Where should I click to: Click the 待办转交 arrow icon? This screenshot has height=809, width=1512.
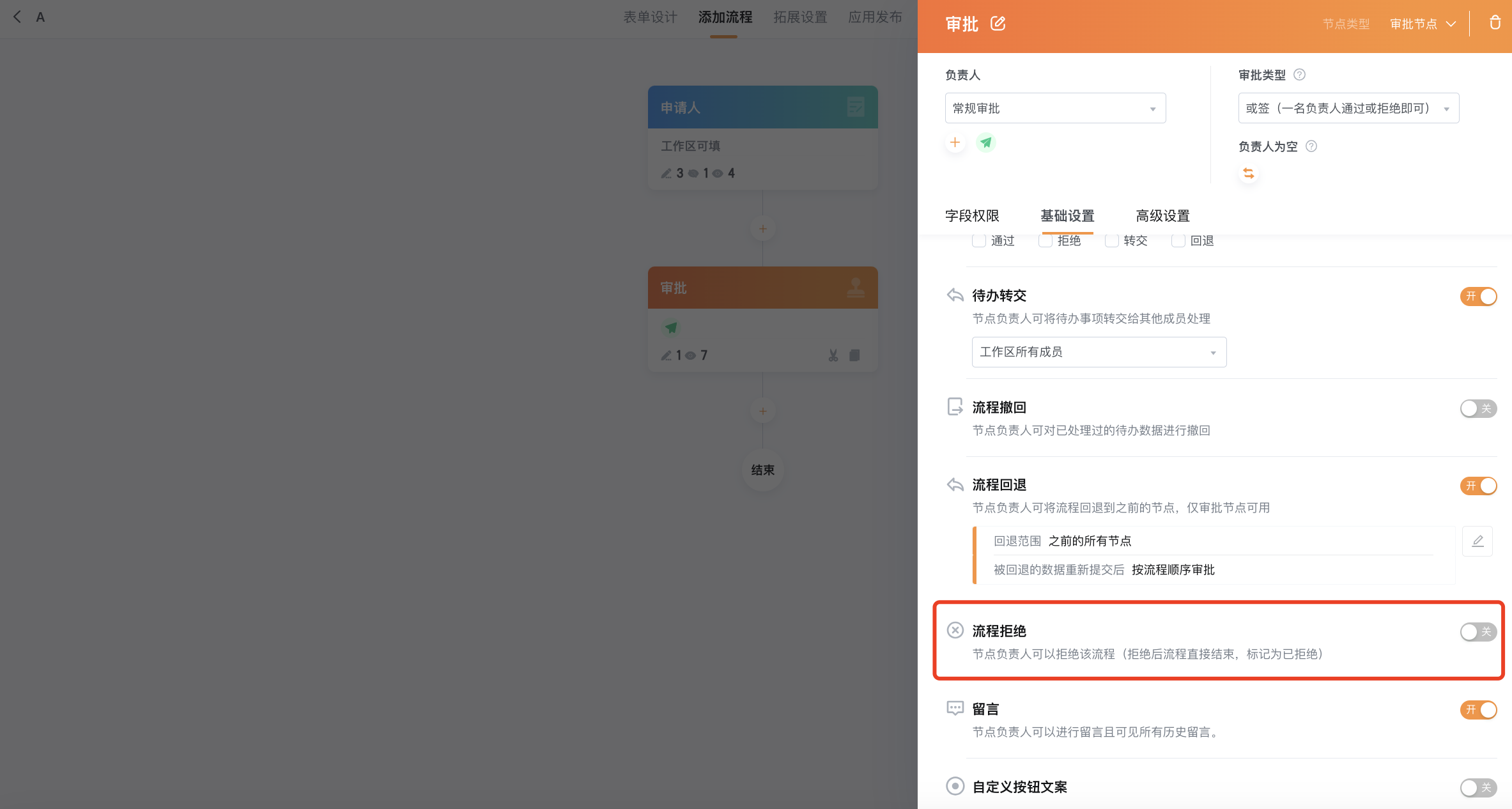955,295
